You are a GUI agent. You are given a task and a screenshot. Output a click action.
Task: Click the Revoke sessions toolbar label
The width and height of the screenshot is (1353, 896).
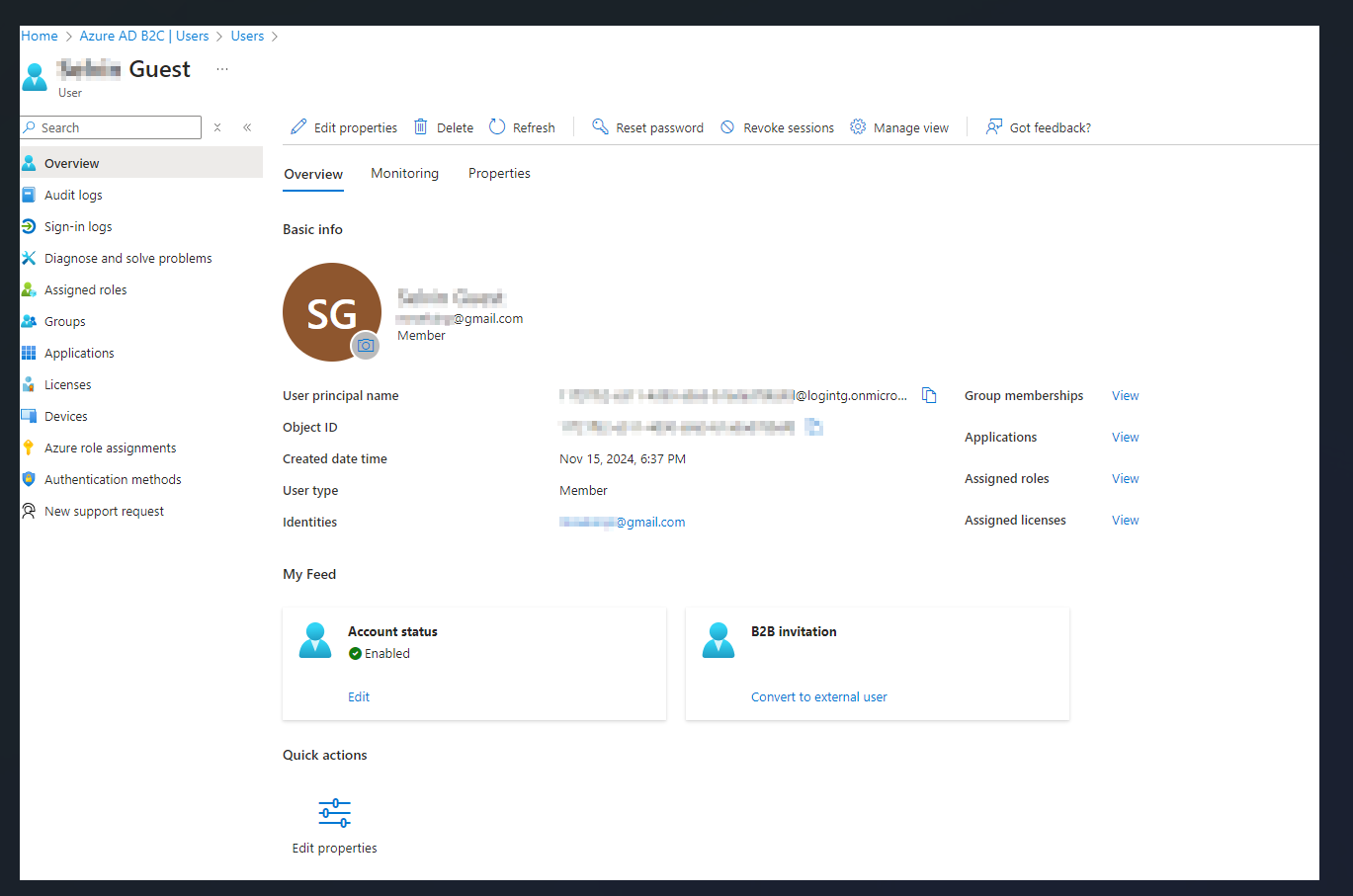tap(789, 127)
